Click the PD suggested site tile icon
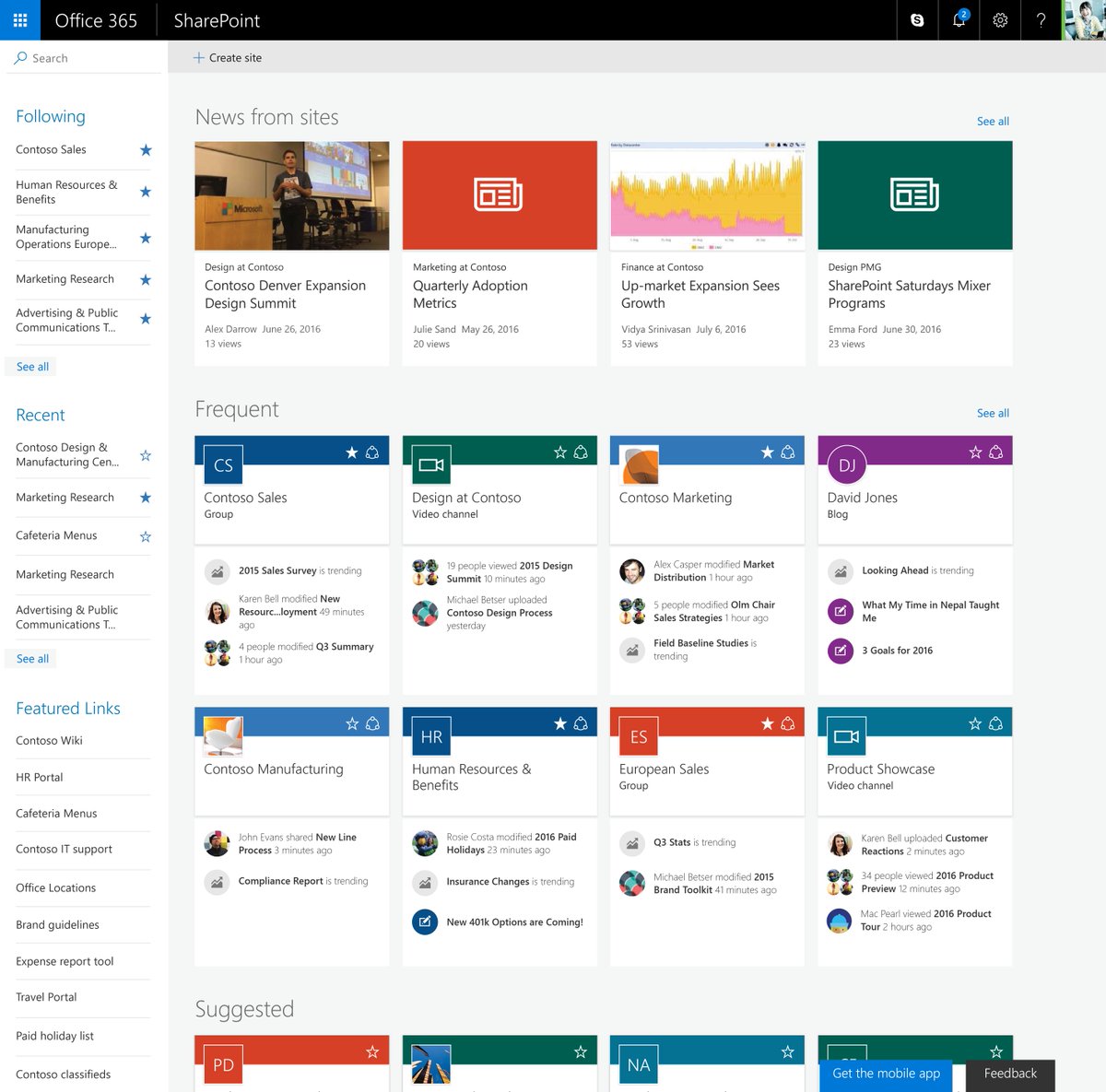This screenshot has height=1092, width=1106. point(223,1064)
